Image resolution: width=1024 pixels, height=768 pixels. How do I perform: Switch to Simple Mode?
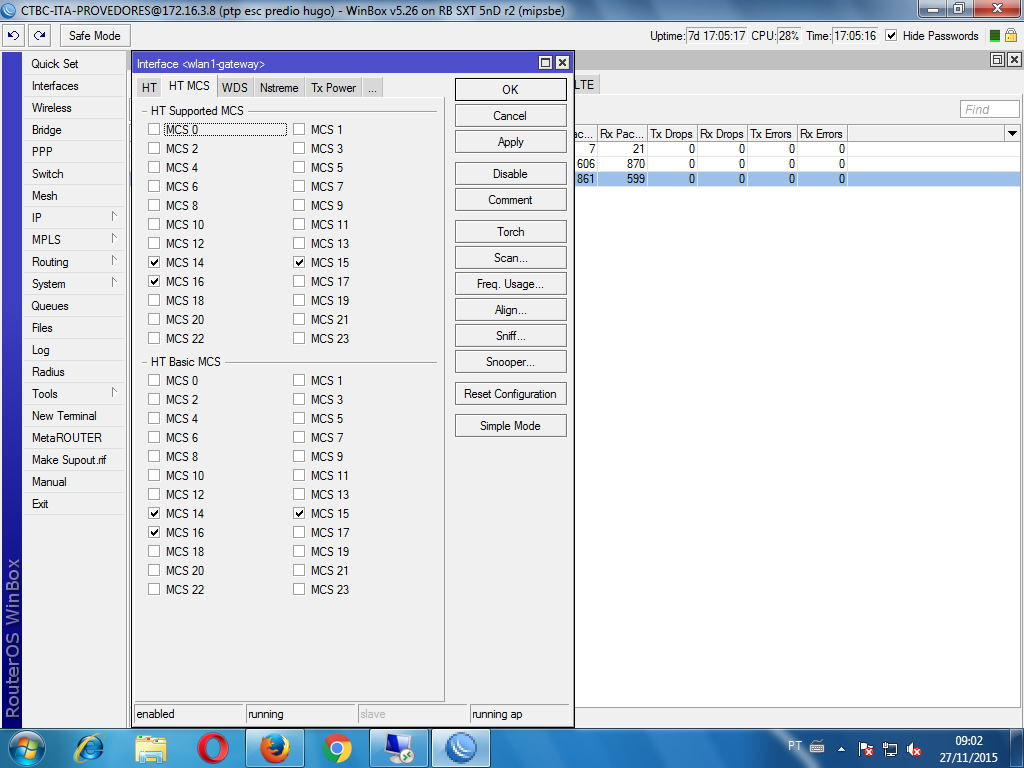[x=511, y=426]
